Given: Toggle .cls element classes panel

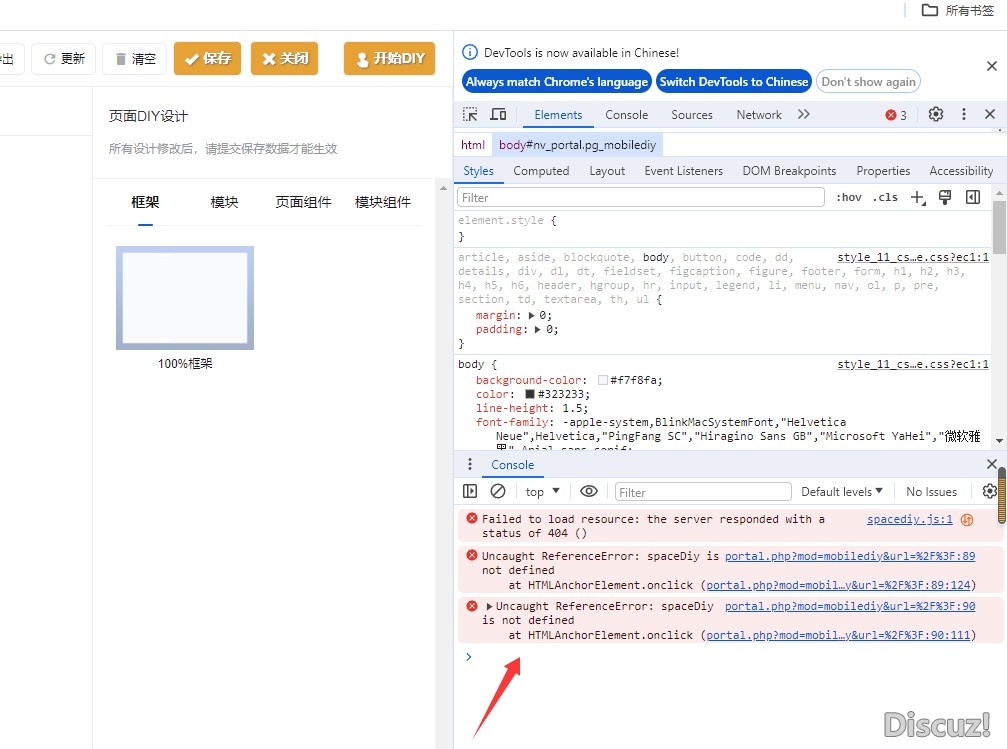Looking at the screenshot, I should [885, 197].
